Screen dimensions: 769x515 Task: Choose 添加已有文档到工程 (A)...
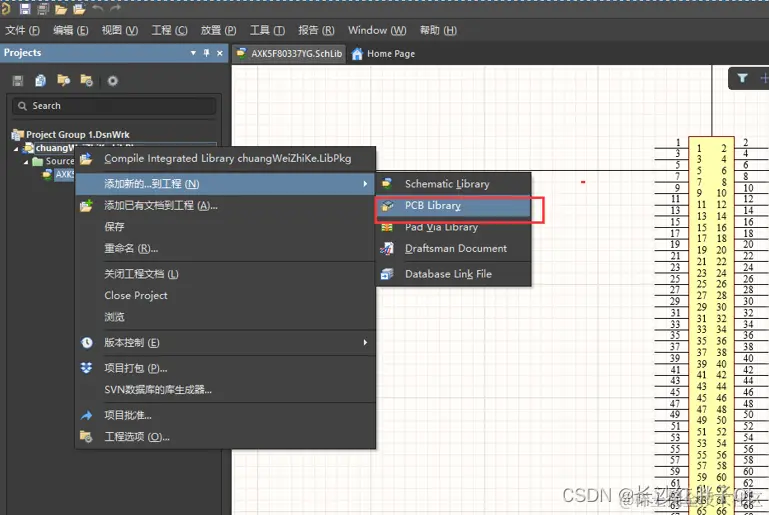tap(225, 206)
